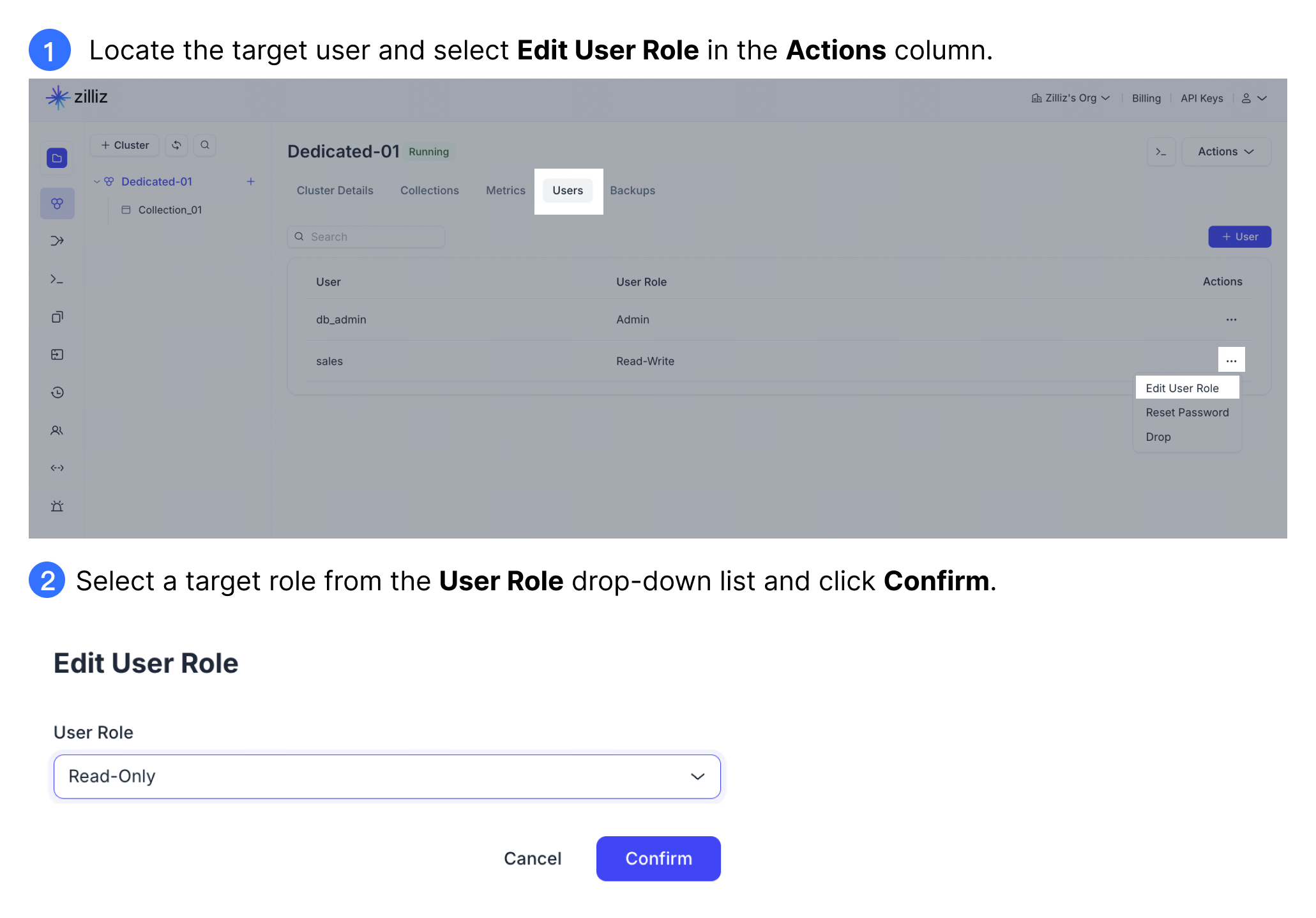Click the history/clock icon in sidebar
This screenshot has width=1316, height=918.
click(x=57, y=392)
